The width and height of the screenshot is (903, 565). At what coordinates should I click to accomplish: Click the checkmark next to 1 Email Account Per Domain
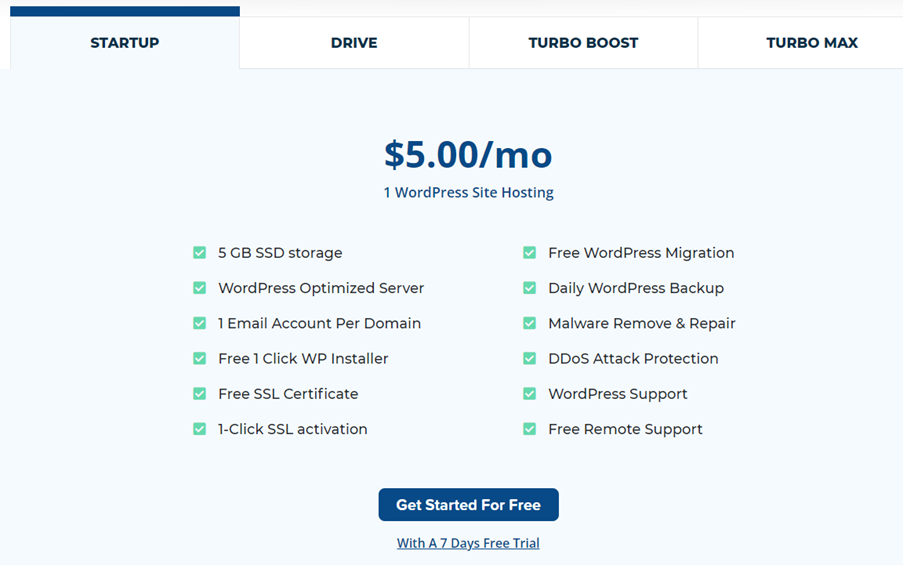pos(199,323)
